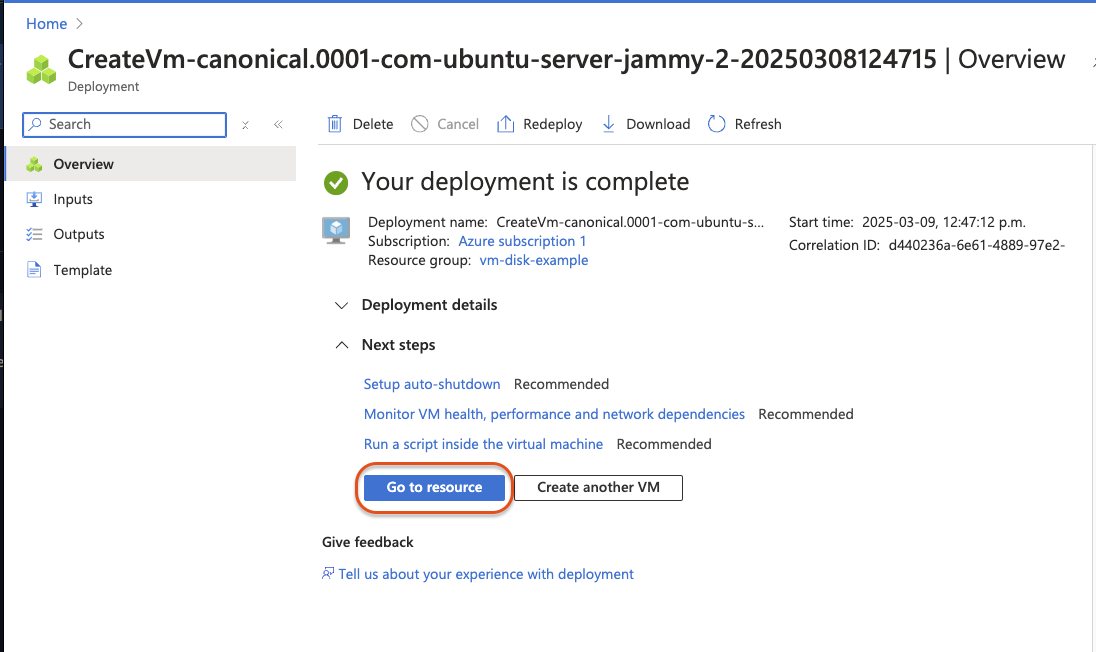Click the Redeploy upload arrow icon

tap(505, 124)
